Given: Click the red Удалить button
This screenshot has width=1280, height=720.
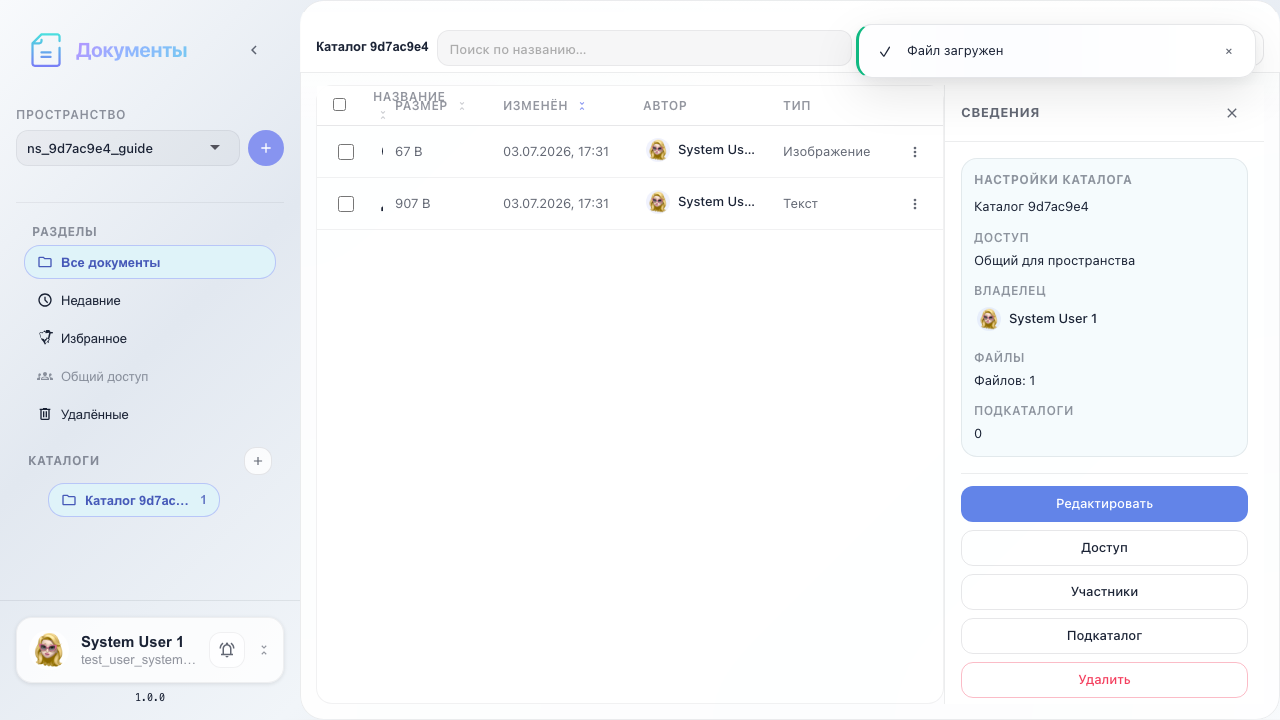Looking at the screenshot, I should (x=1104, y=680).
